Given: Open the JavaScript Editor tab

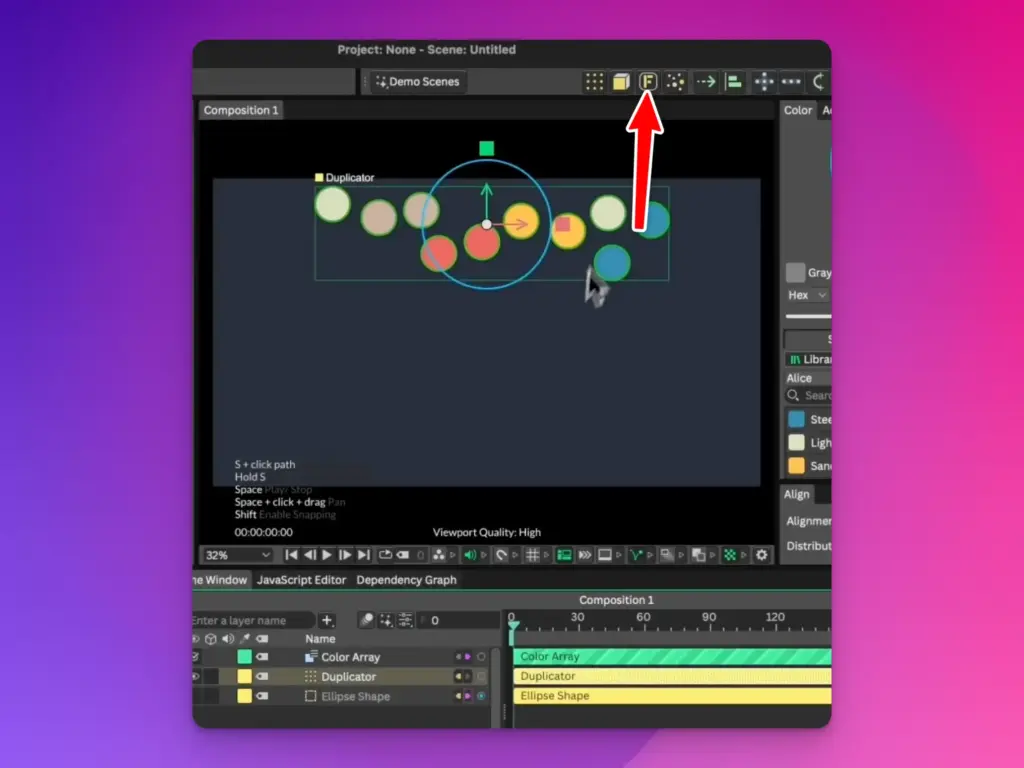Looking at the screenshot, I should coord(301,580).
